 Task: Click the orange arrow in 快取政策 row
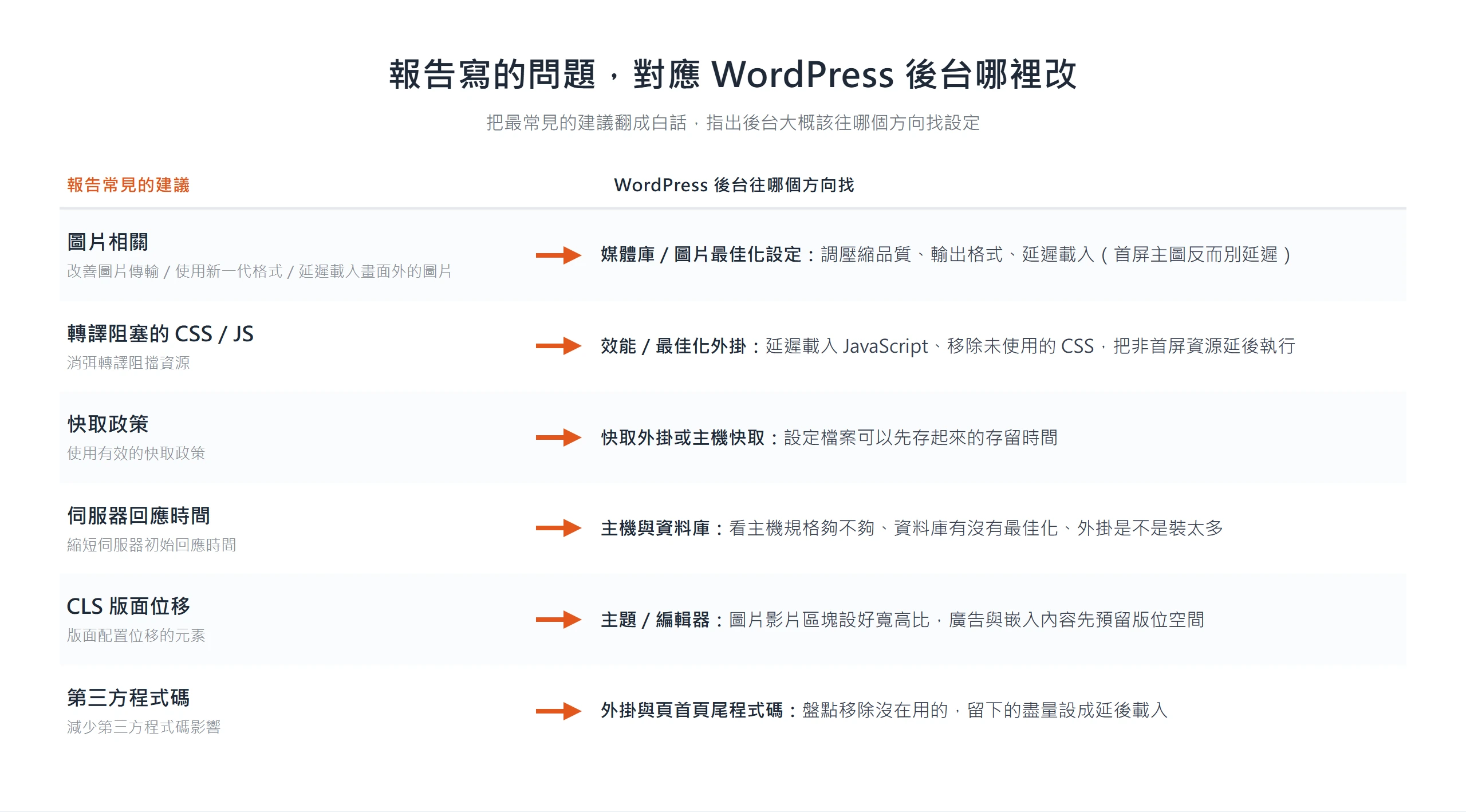(x=558, y=437)
